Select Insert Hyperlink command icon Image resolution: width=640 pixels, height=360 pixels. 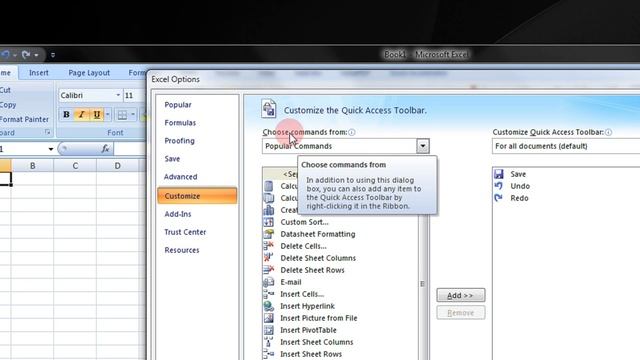269,306
